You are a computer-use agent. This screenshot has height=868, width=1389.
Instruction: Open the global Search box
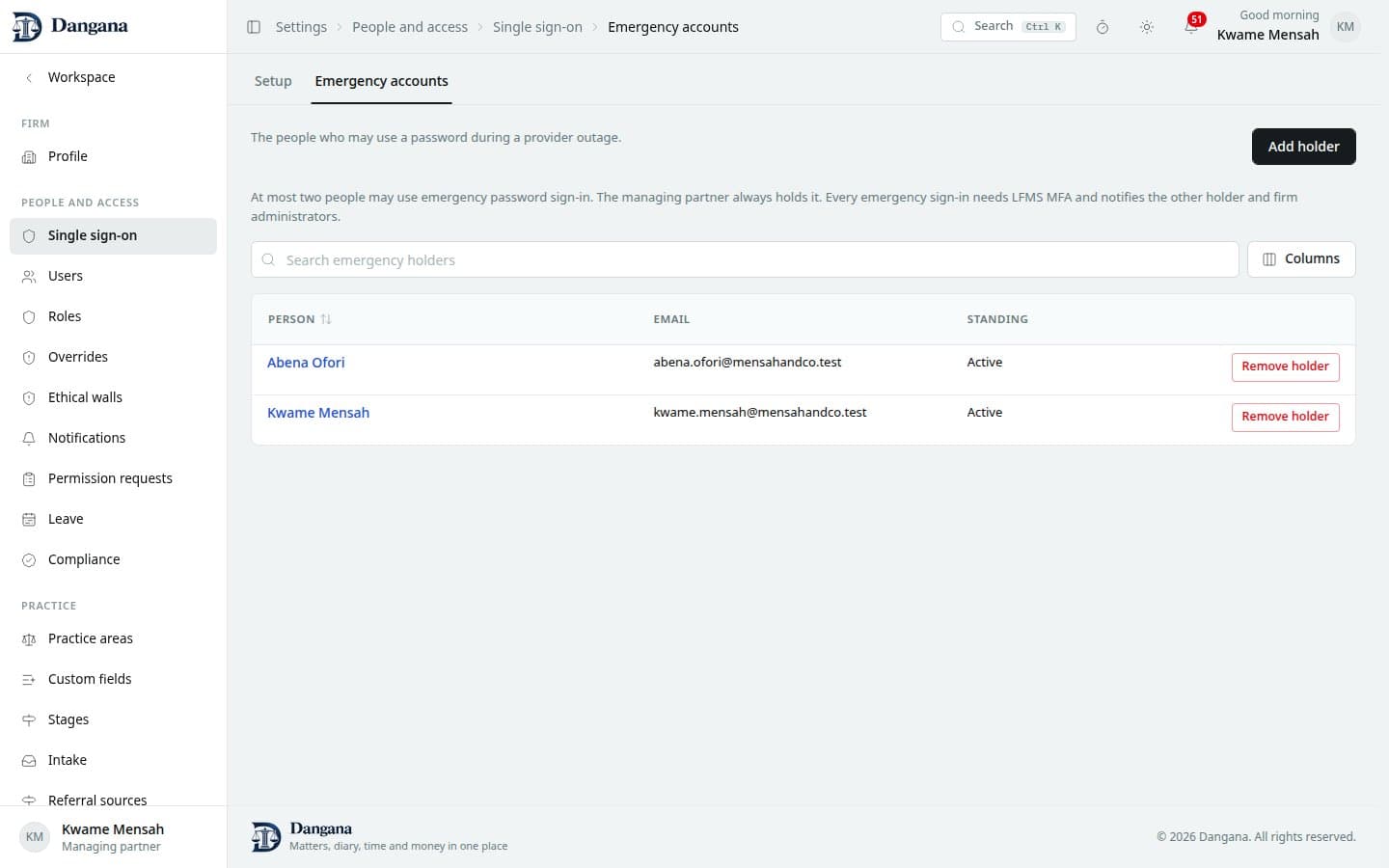point(1008,27)
